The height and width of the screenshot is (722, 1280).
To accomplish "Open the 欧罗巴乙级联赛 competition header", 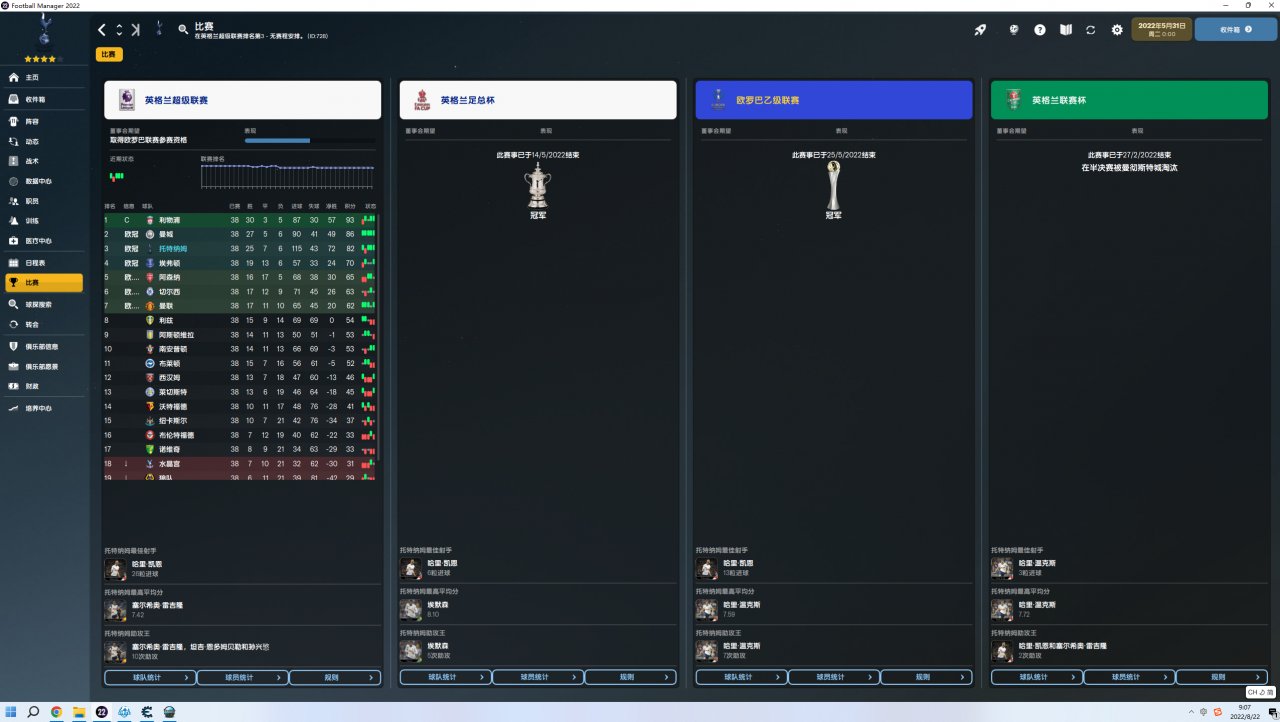I will click(x=834, y=100).
